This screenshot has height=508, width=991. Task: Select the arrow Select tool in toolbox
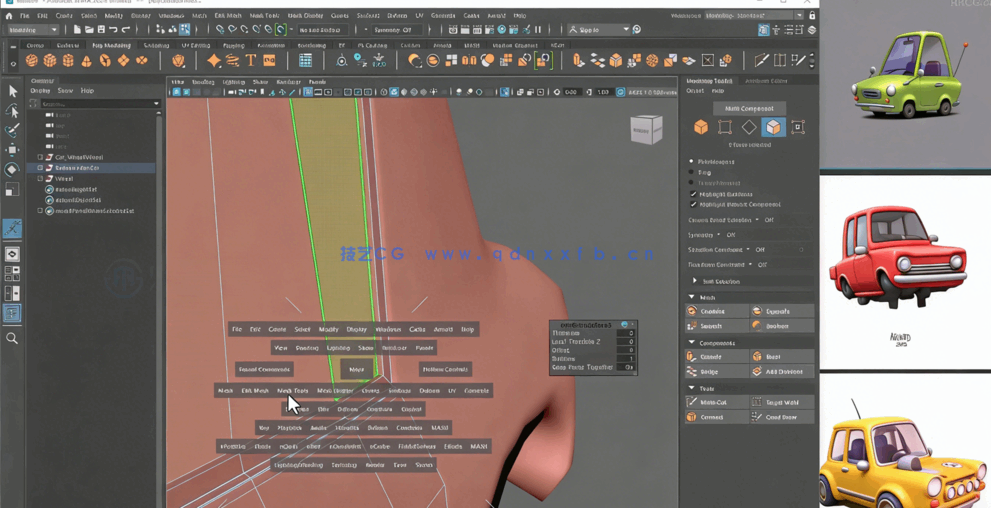(12, 91)
